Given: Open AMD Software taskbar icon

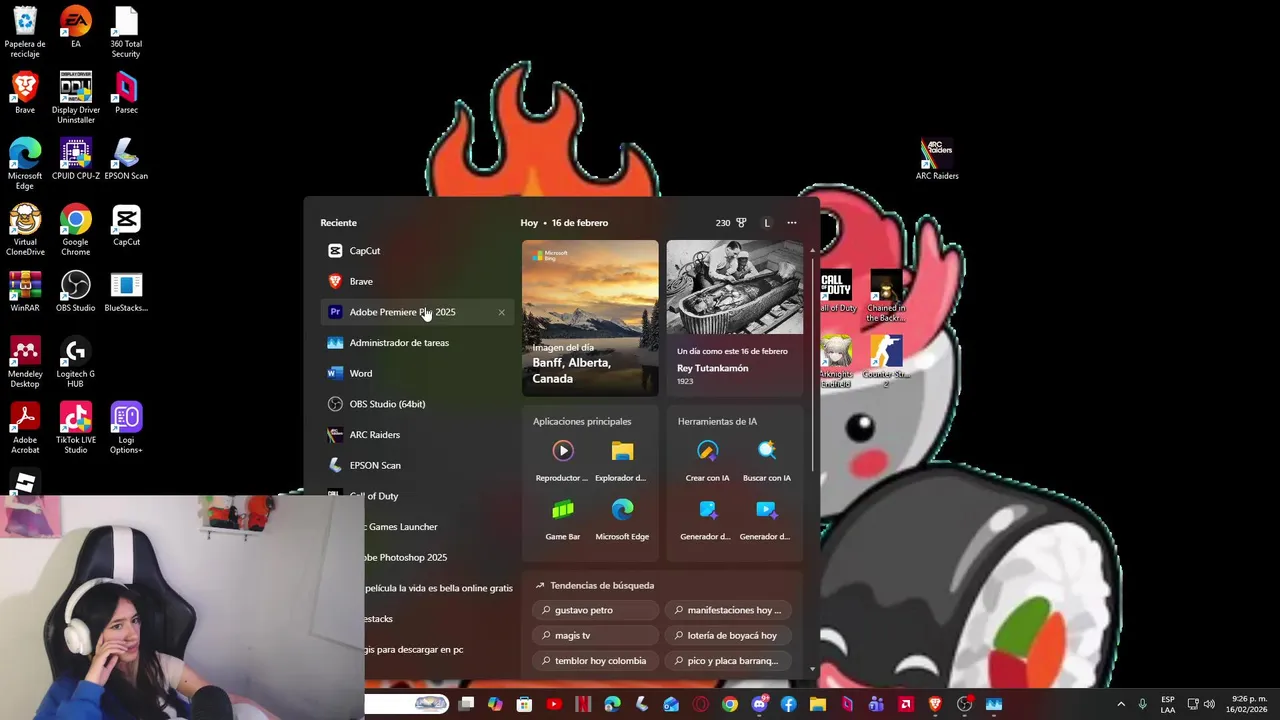Looking at the screenshot, I should tap(906, 704).
